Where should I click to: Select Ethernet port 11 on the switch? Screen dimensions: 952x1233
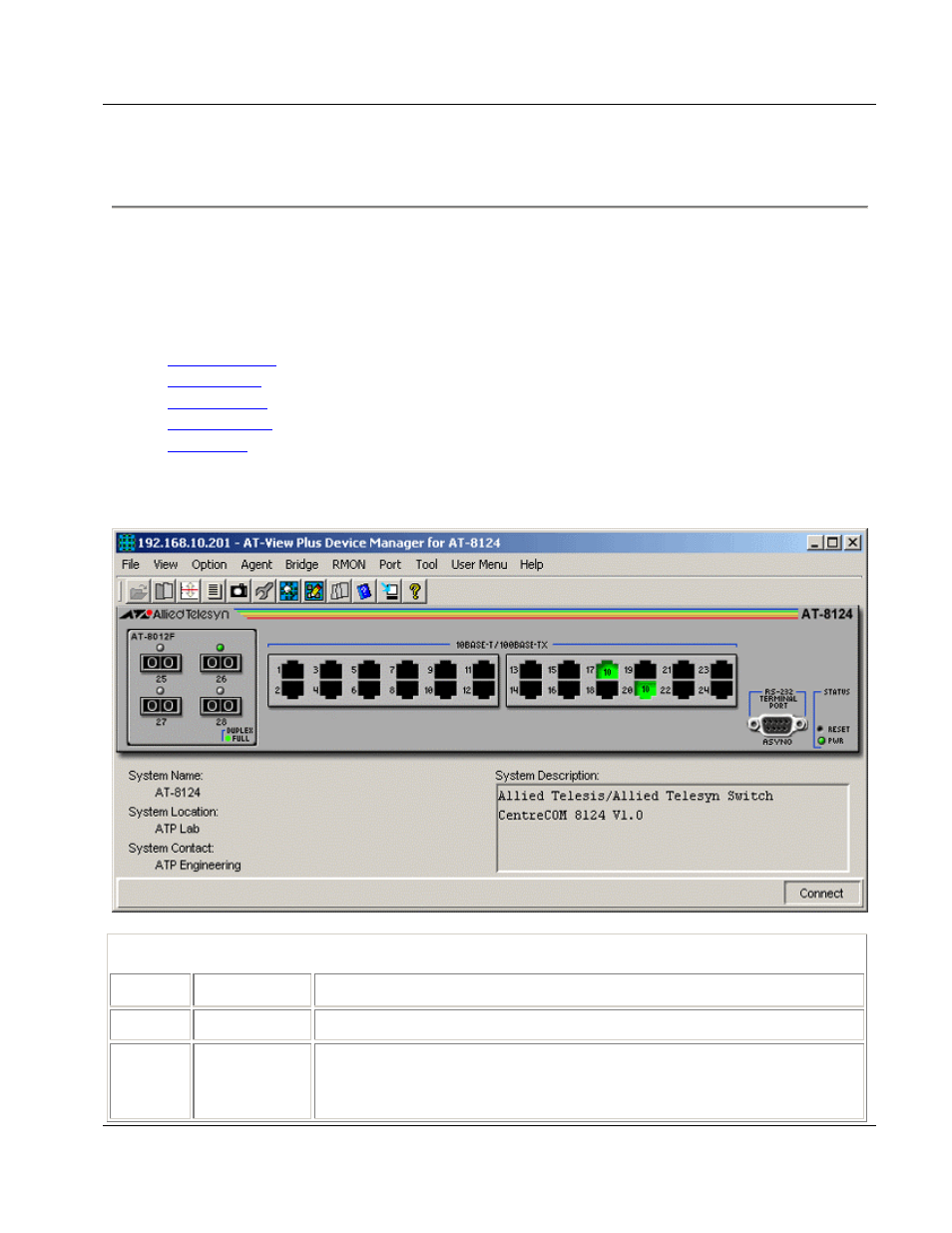point(483,670)
